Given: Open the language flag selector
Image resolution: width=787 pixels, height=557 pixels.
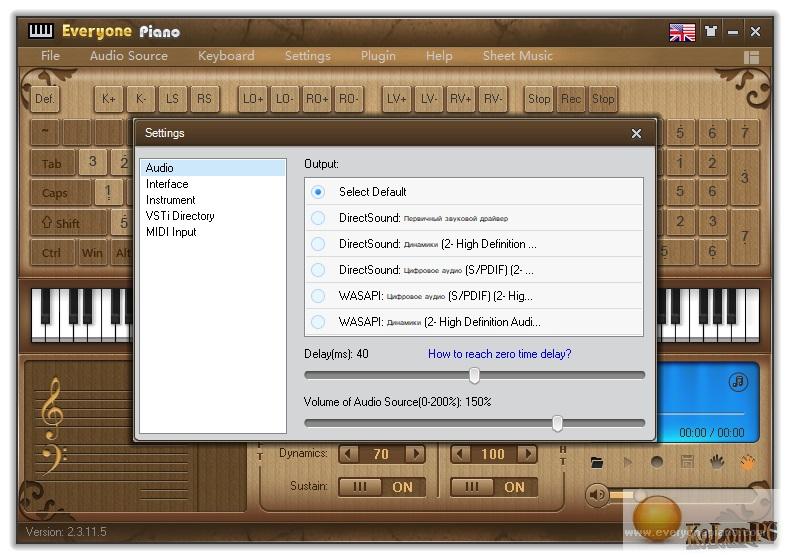Looking at the screenshot, I should 682,32.
